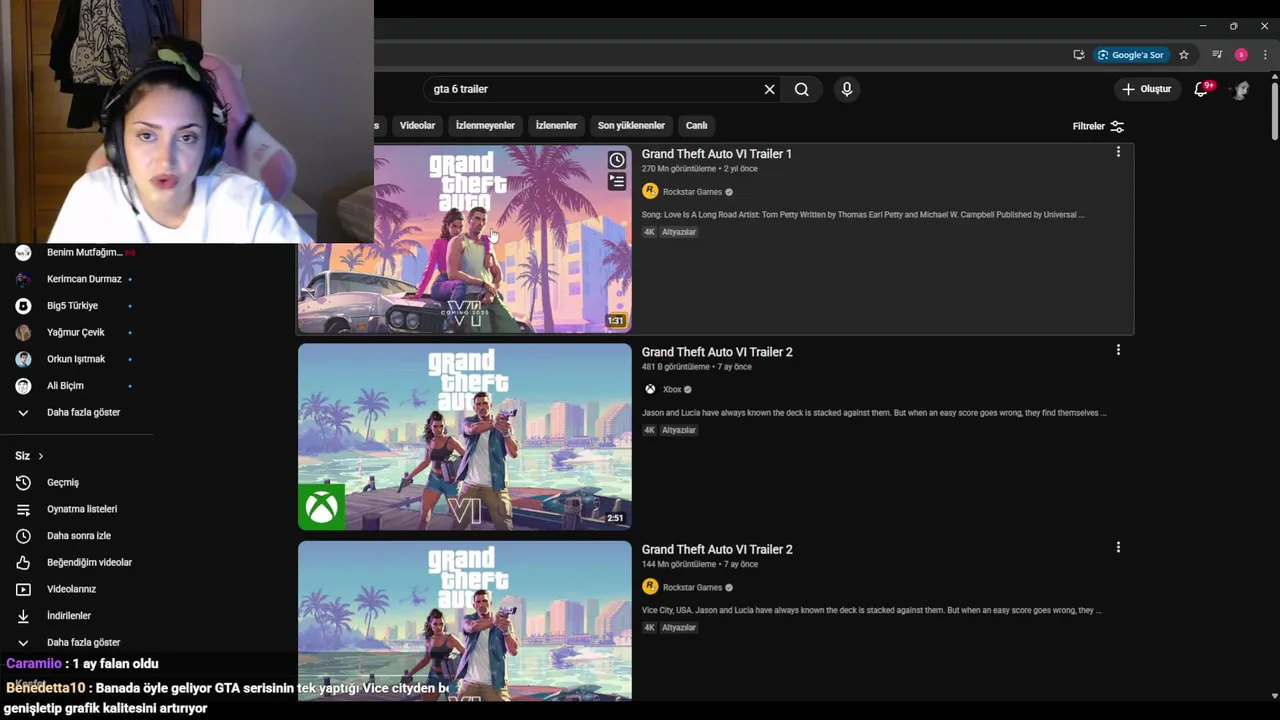Click '481 B görüntüleme • 7 ay önce' text
Screen dimensions: 1280x720
tap(696, 367)
